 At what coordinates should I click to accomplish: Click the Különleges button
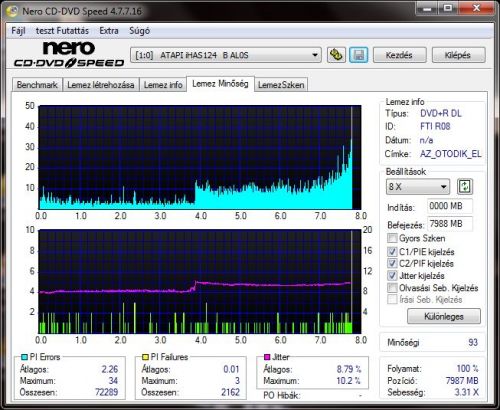coord(444,316)
